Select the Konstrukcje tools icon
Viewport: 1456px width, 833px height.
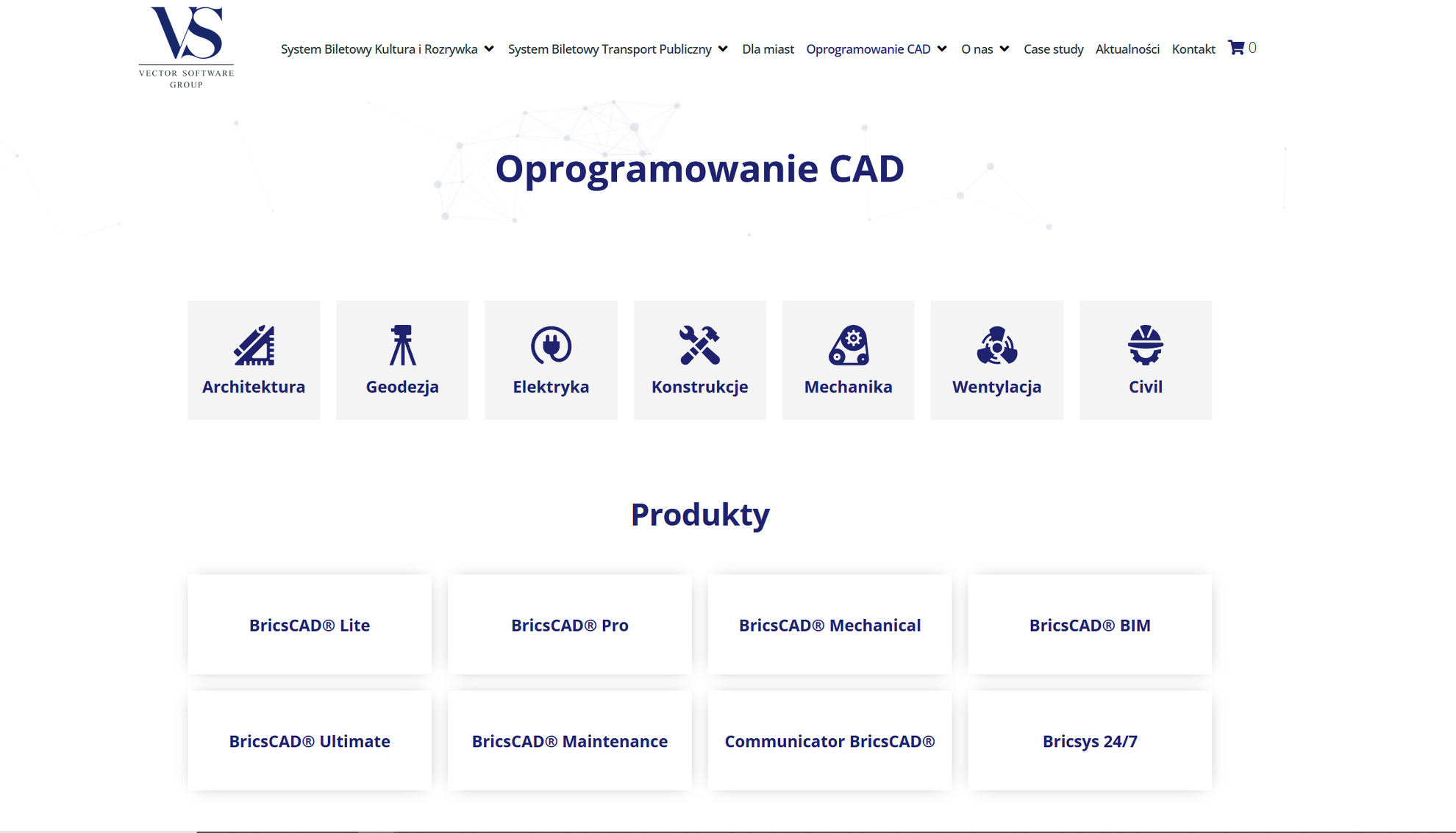pyautogui.click(x=699, y=345)
